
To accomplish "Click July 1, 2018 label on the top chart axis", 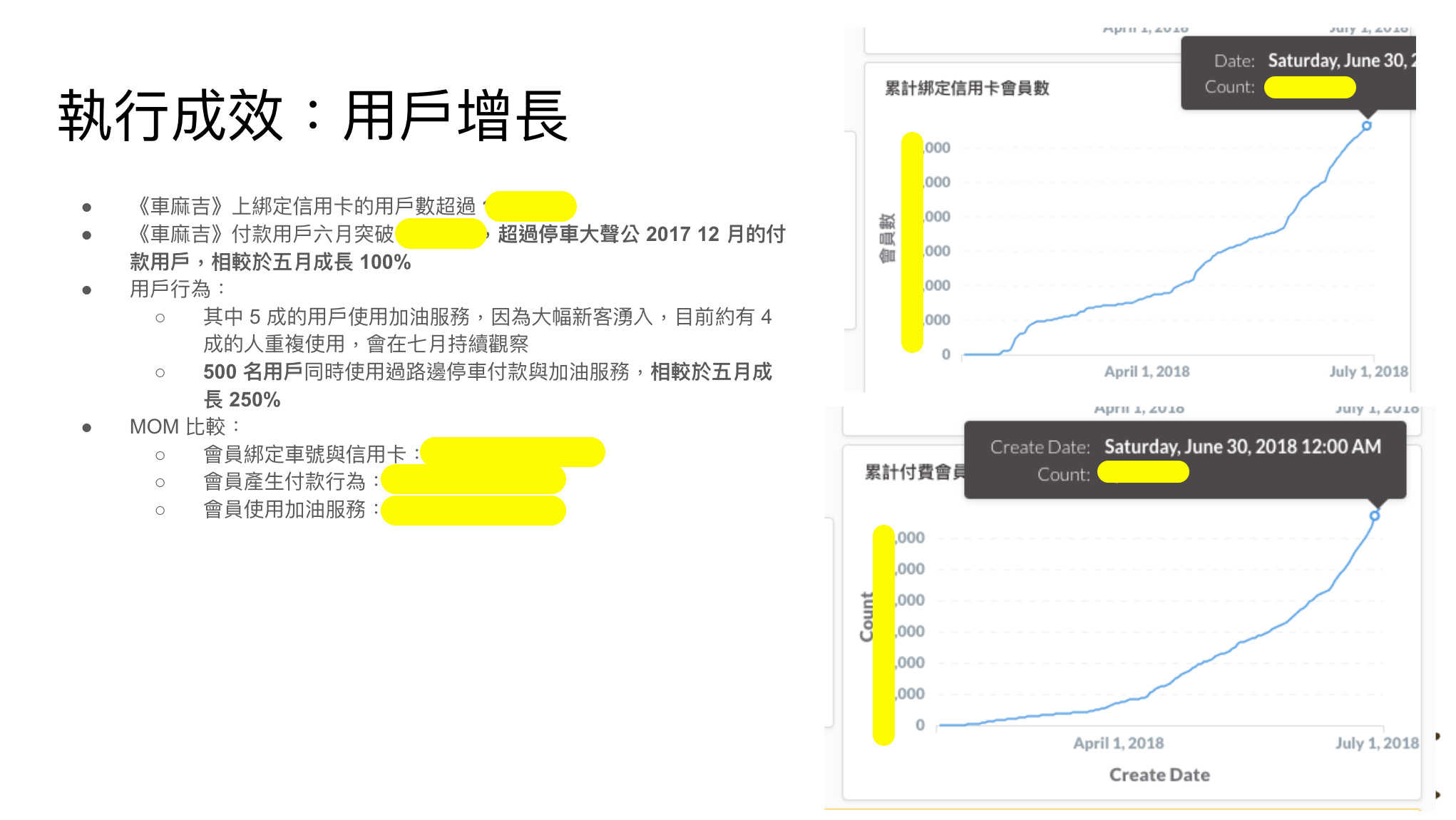I will coord(1368,371).
